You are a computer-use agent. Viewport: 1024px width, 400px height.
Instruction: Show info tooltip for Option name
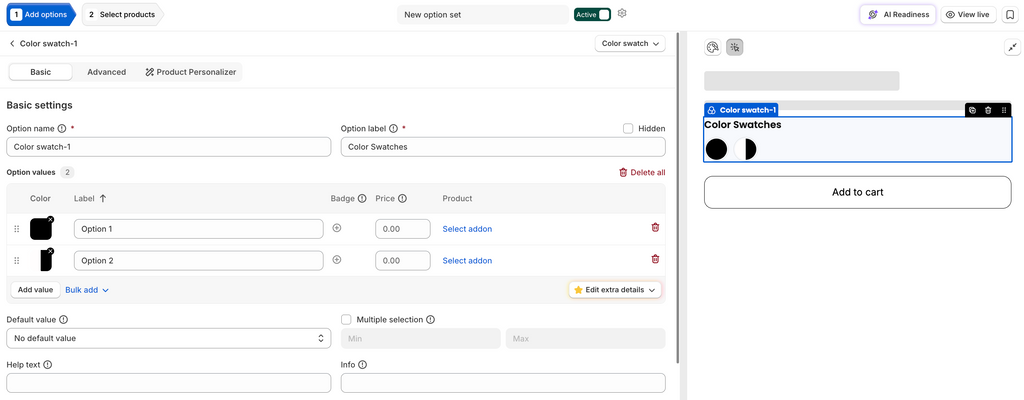tap(62, 129)
